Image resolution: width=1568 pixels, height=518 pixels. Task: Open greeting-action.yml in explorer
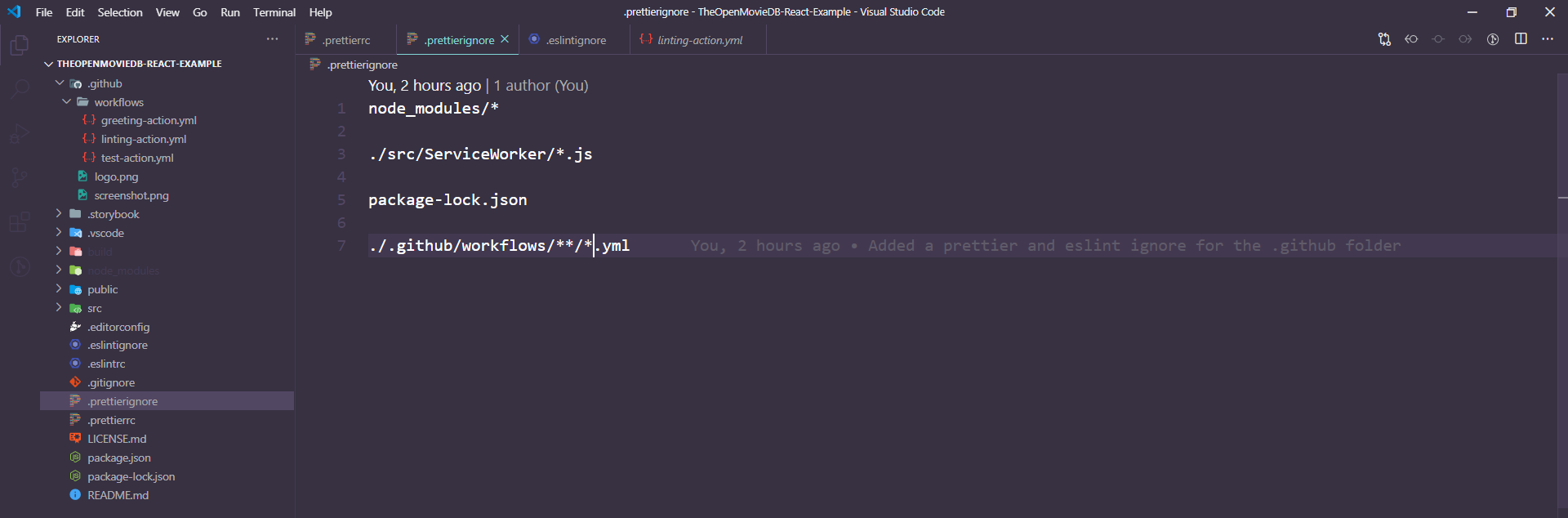pyautogui.click(x=167, y=120)
